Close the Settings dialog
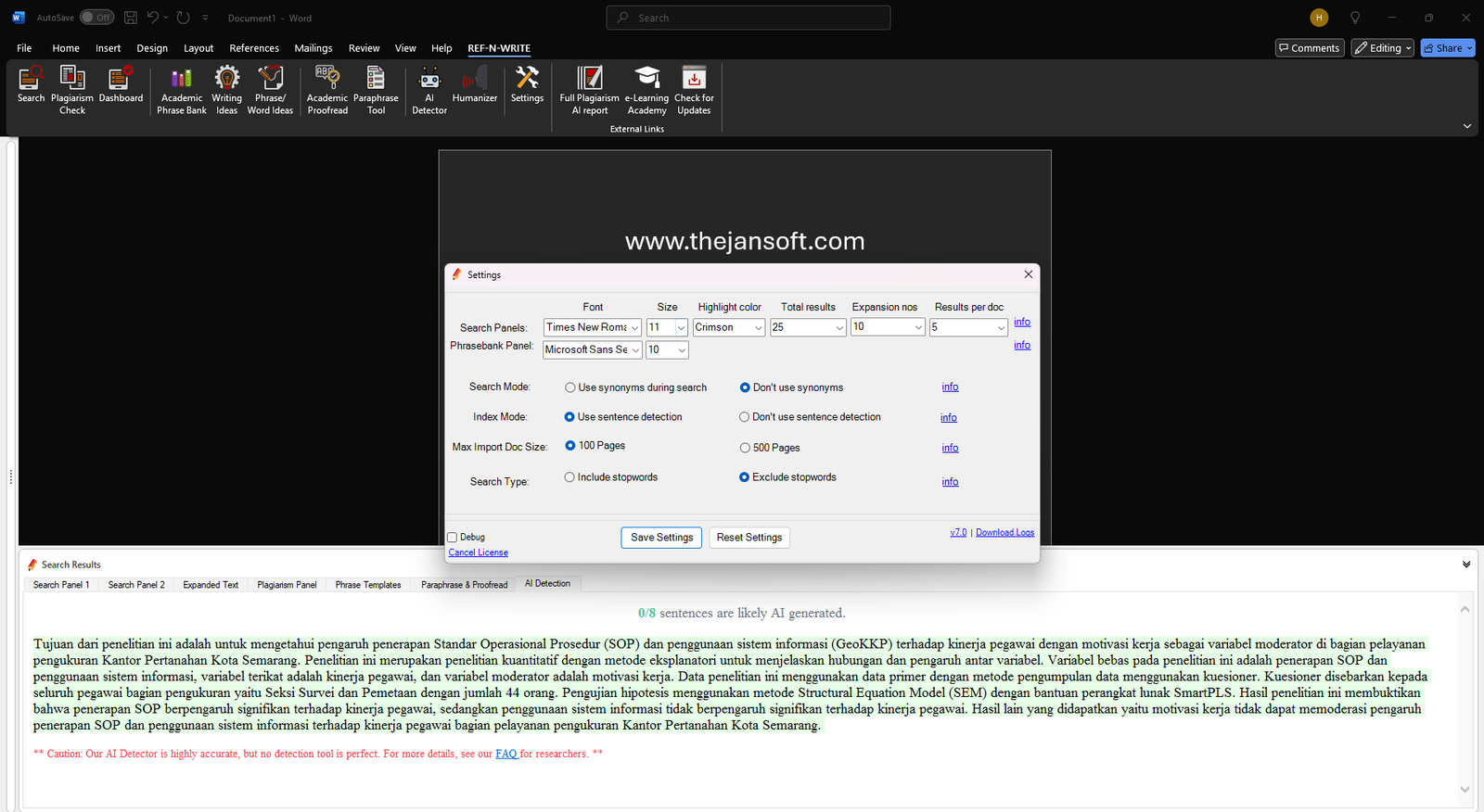The width and height of the screenshot is (1484, 812). [x=1028, y=274]
